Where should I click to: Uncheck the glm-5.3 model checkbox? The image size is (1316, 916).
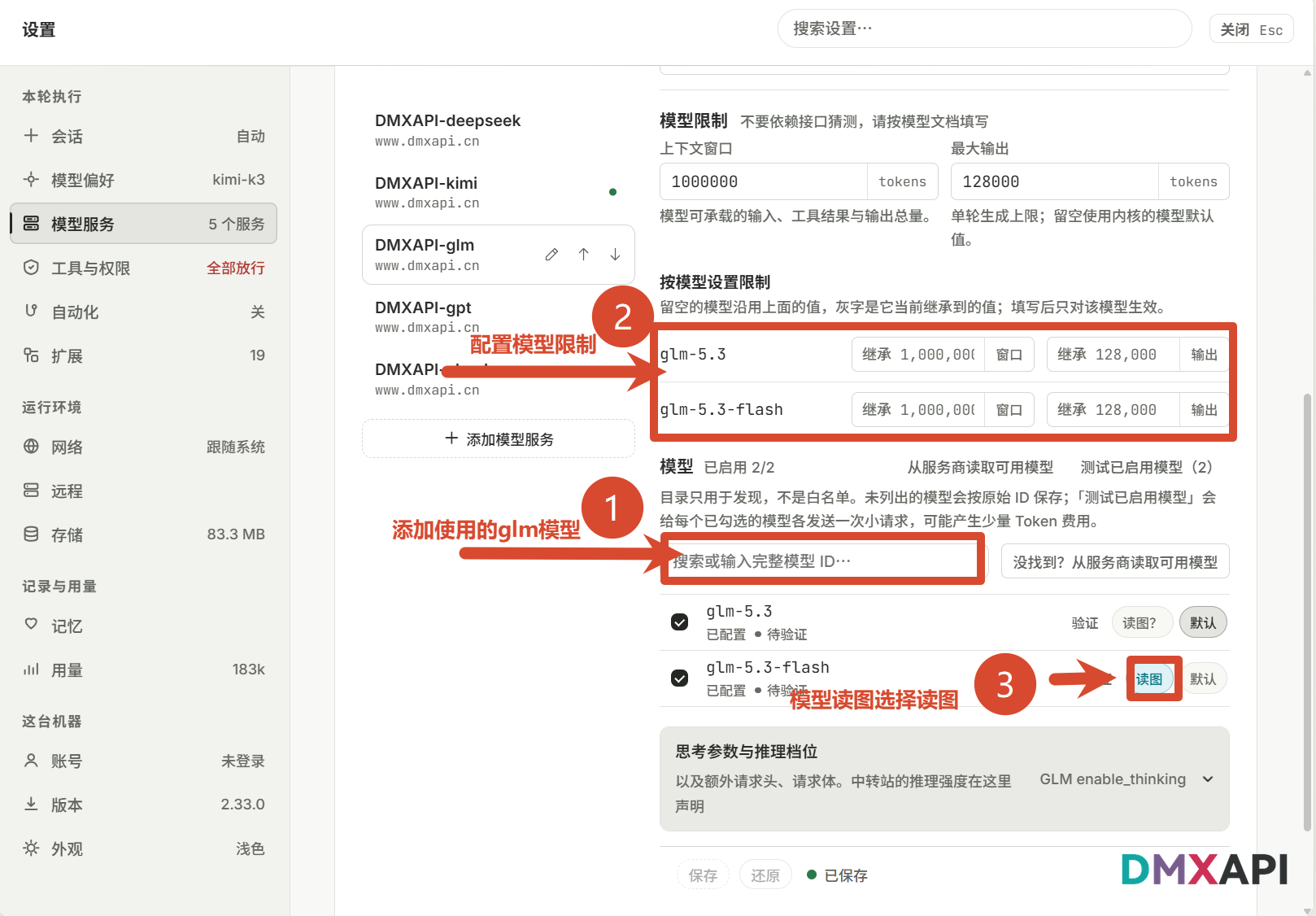tap(679, 622)
